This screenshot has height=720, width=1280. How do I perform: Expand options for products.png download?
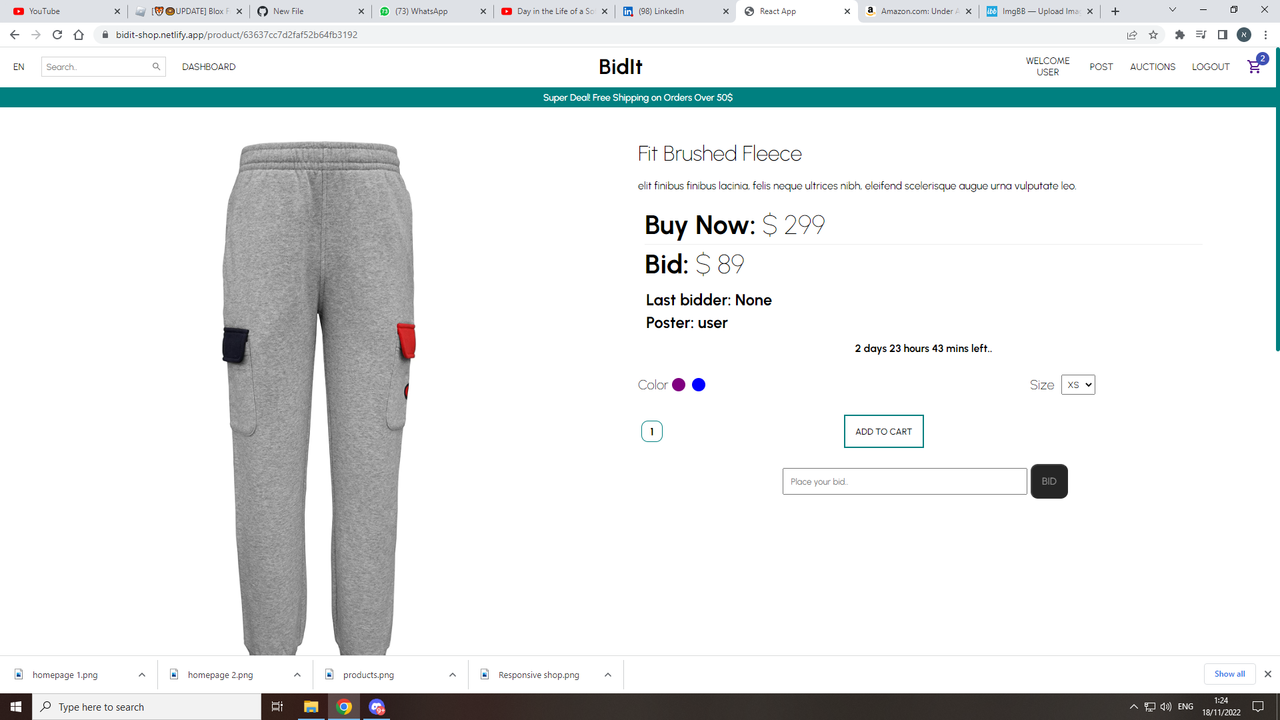[452, 675]
